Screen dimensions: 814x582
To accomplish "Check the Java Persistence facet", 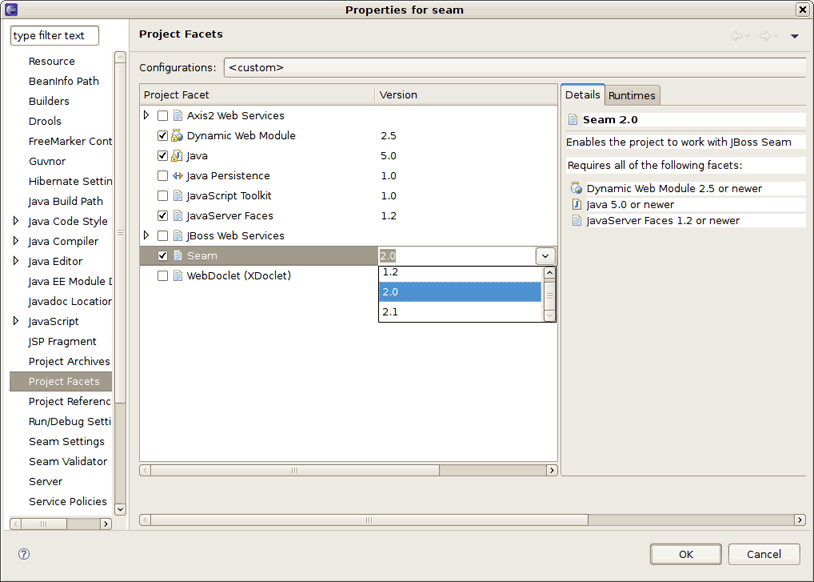I will coord(162,175).
